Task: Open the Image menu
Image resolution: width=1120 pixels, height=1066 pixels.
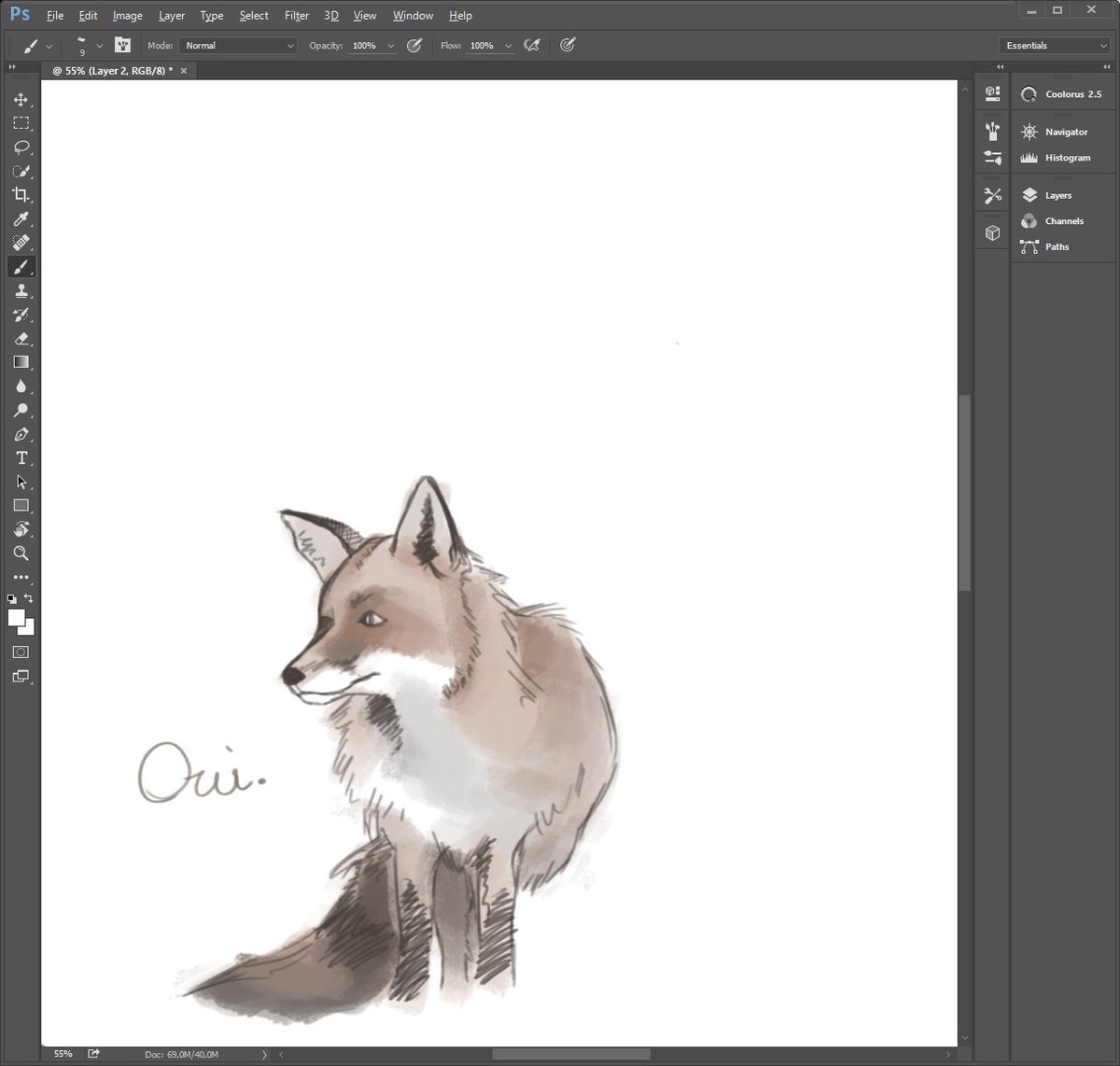Action: click(127, 16)
